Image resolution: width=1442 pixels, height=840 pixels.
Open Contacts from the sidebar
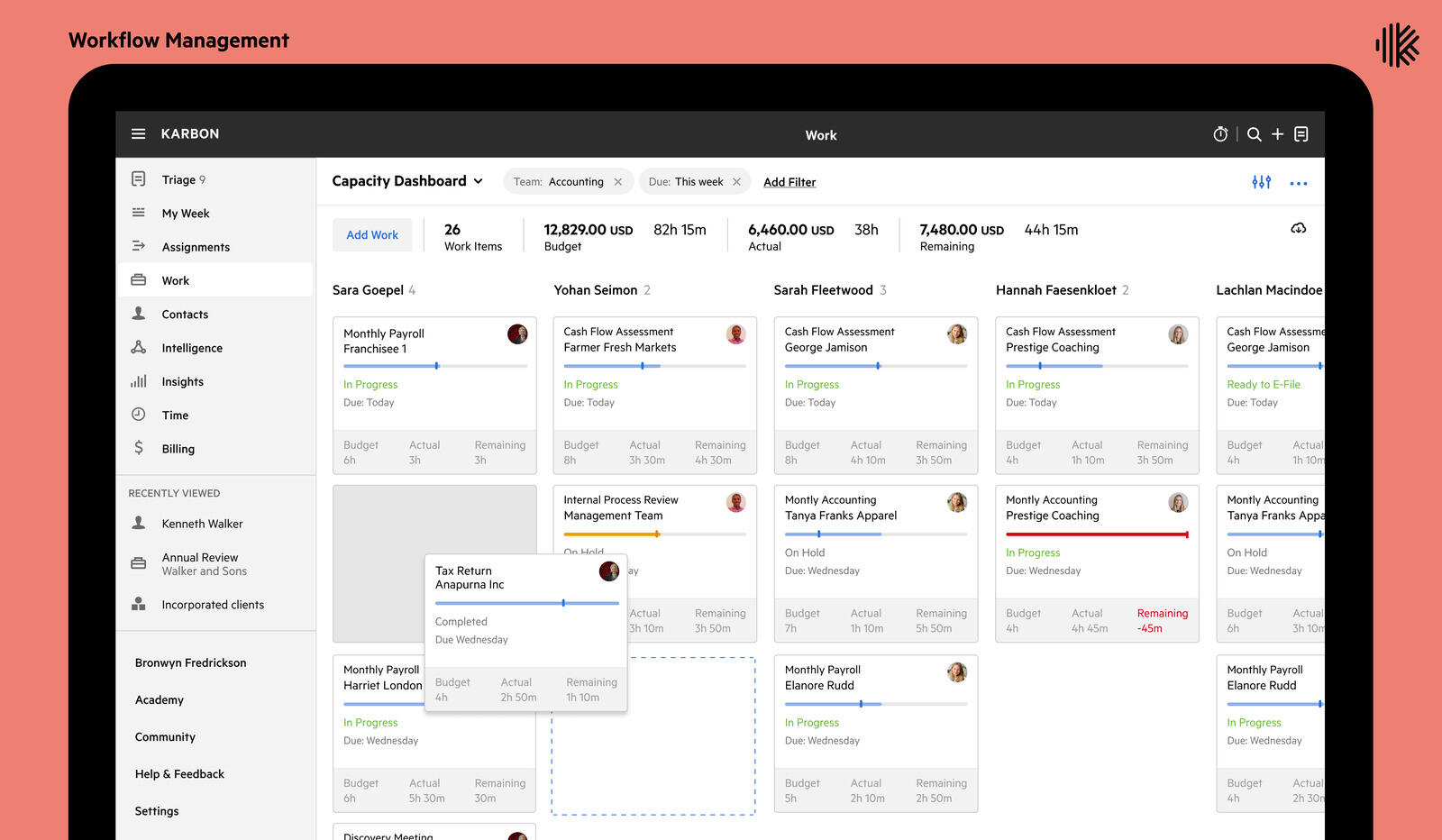(185, 314)
